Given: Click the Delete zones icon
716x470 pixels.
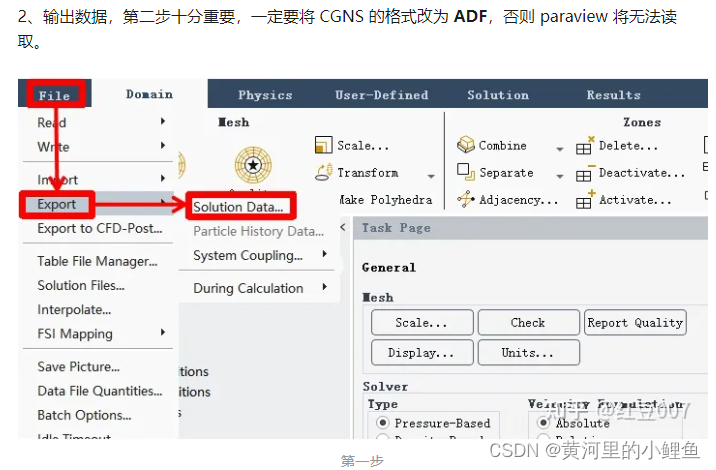Looking at the screenshot, I should (x=584, y=146).
